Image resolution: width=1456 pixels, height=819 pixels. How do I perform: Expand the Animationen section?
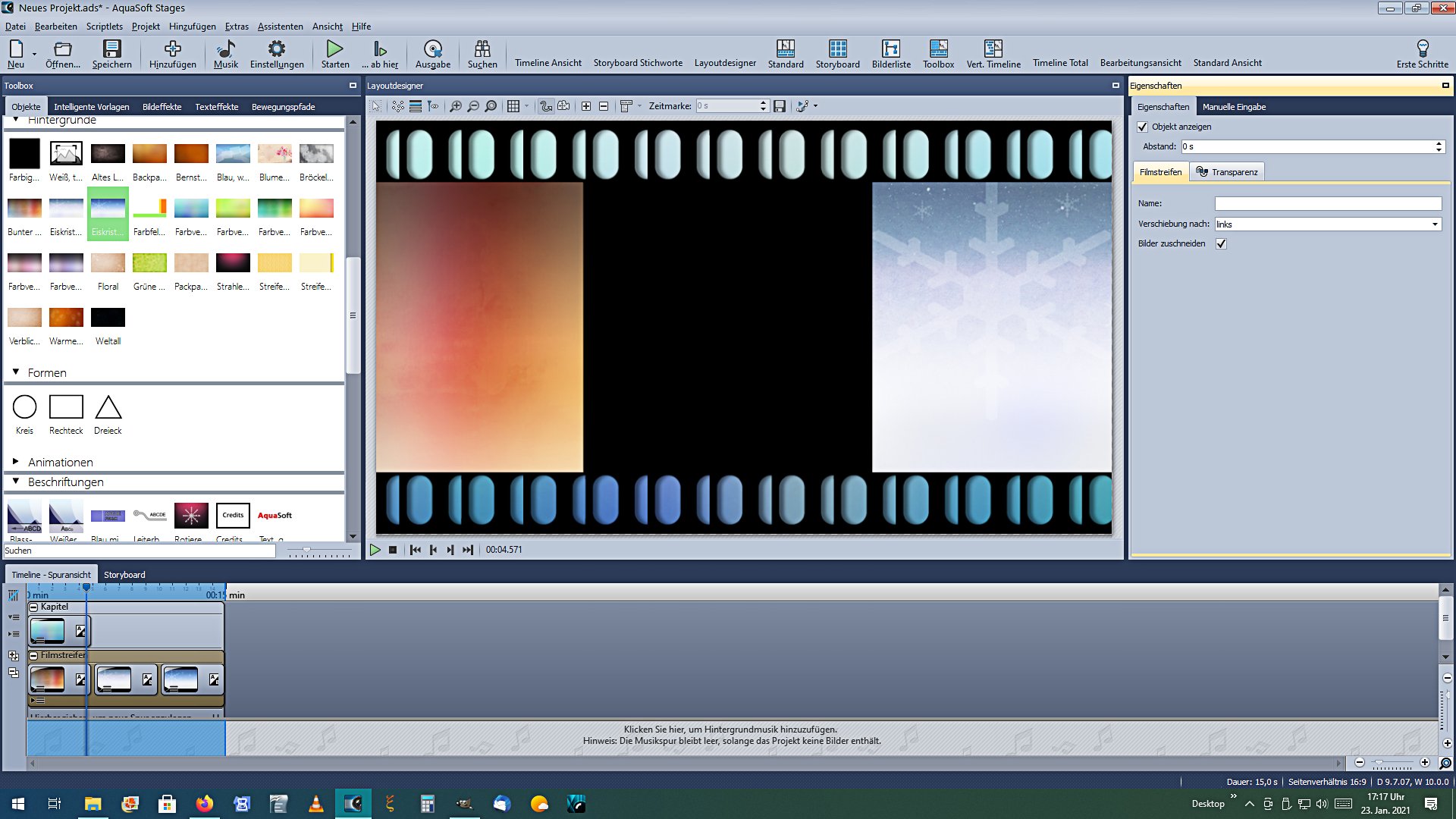pos(15,462)
